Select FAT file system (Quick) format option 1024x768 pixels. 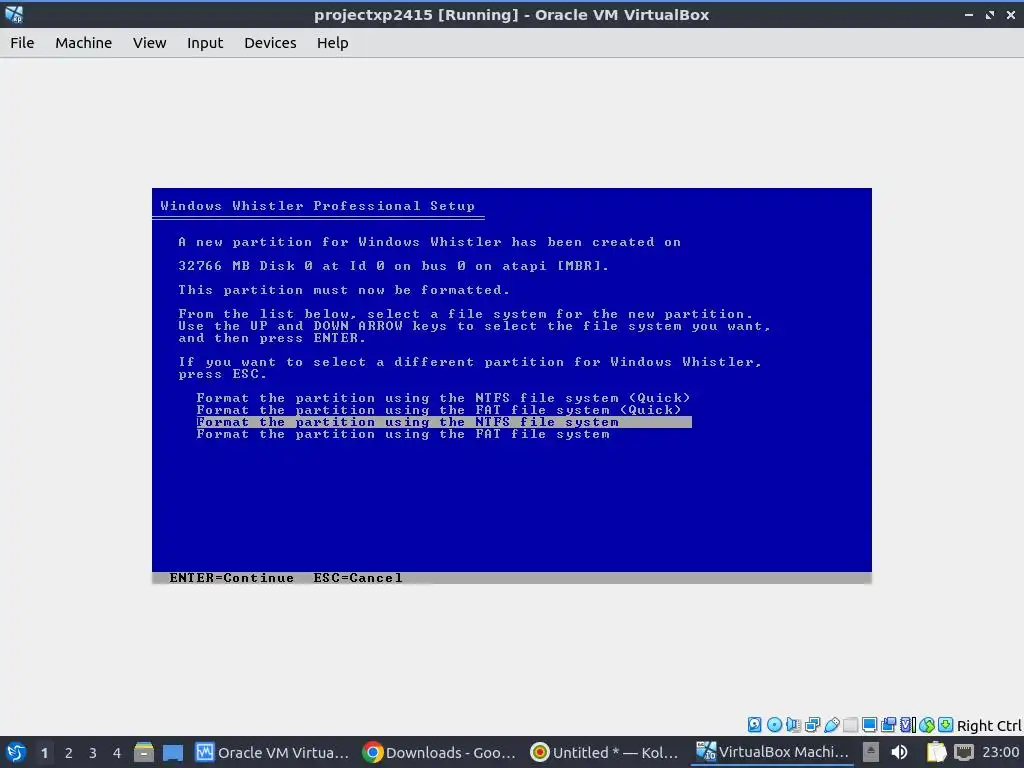click(x=439, y=410)
